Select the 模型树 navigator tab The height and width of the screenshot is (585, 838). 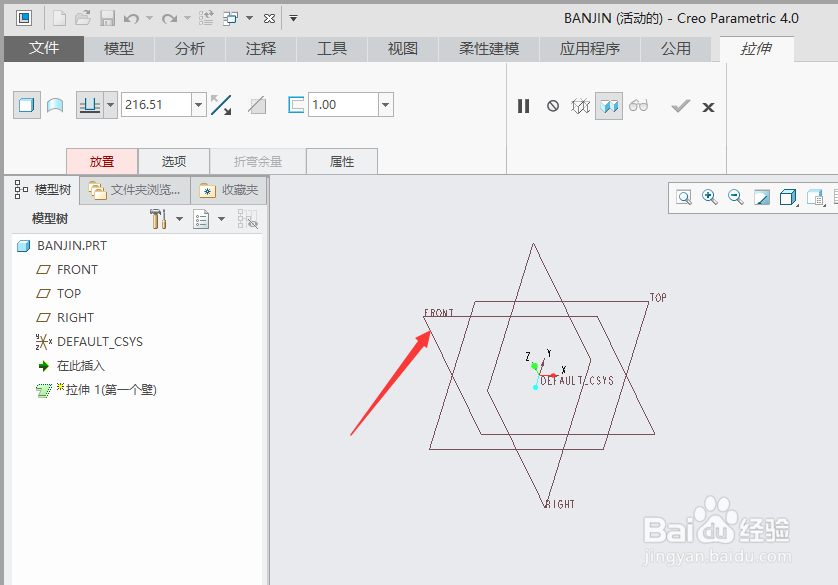pyautogui.click(x=43, y=190)
